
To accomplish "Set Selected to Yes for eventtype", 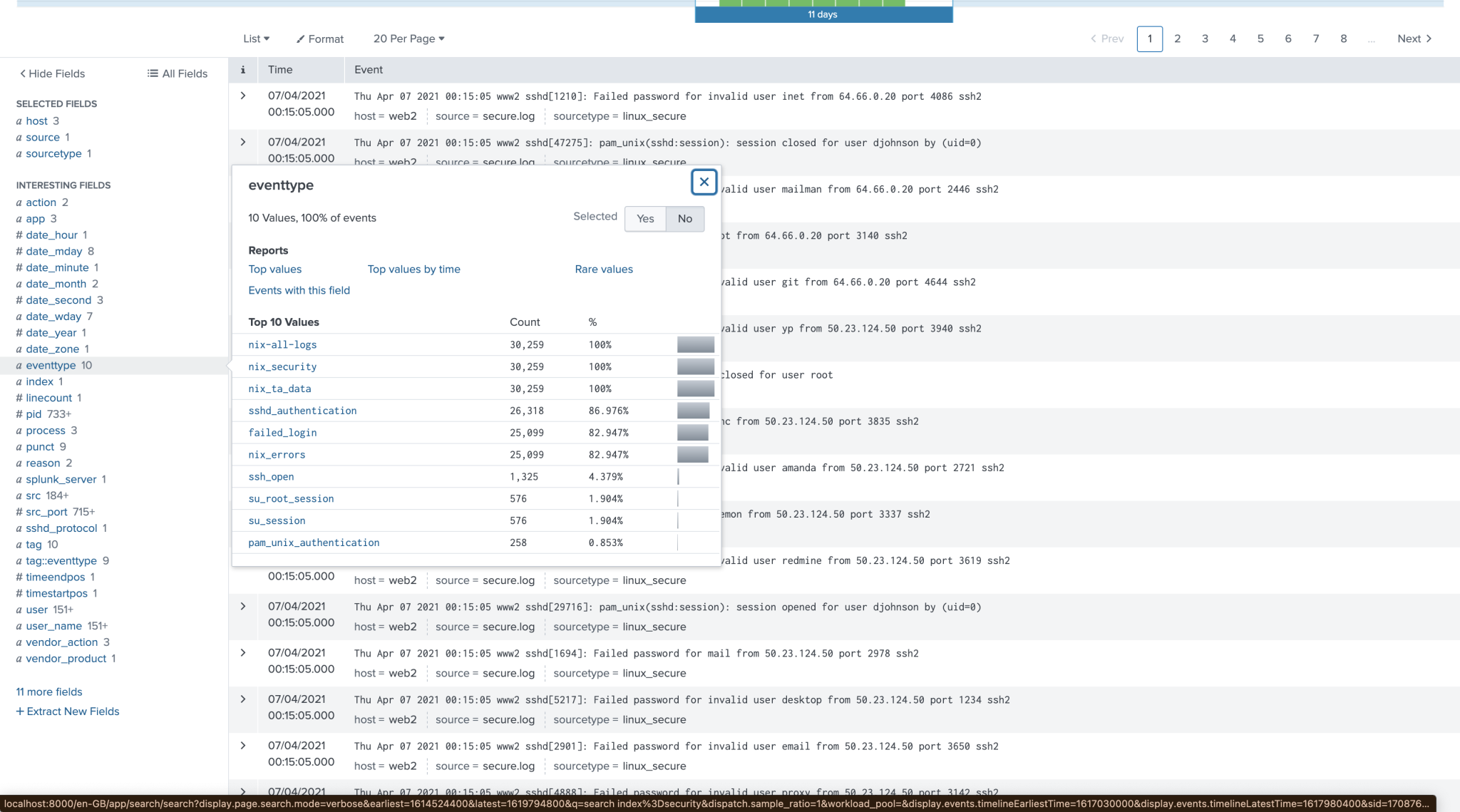I will coord(644,219).
